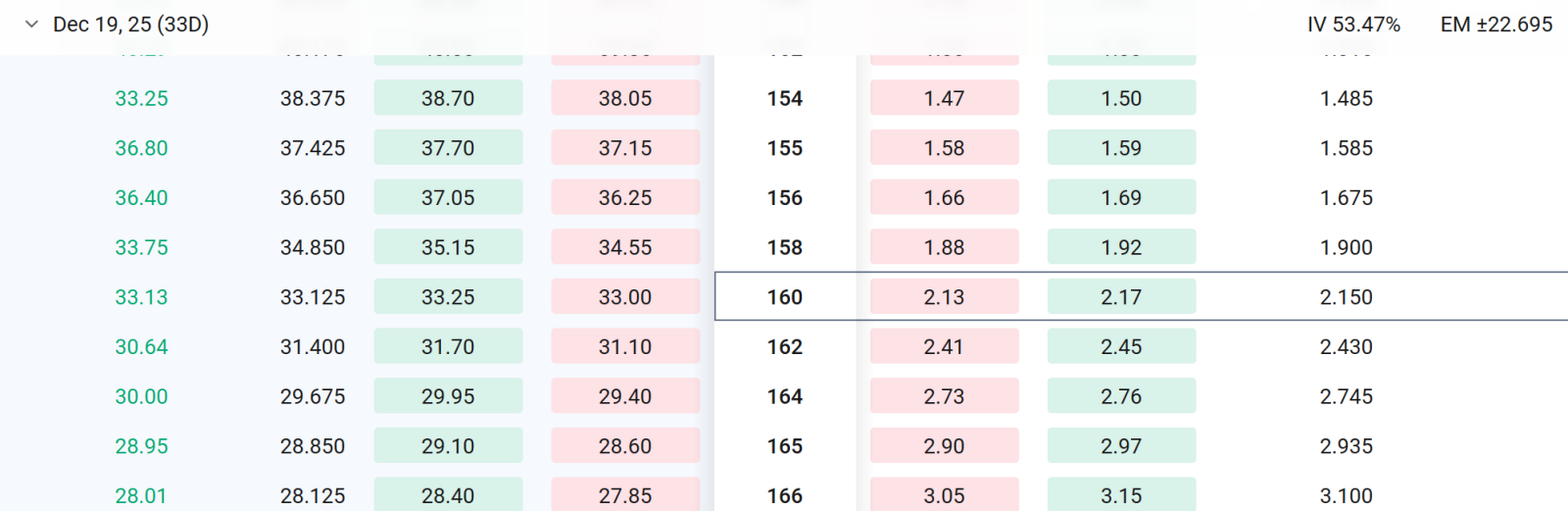
Task: Click put ask 1.92 at strike 158
Action: point(1121,247)
